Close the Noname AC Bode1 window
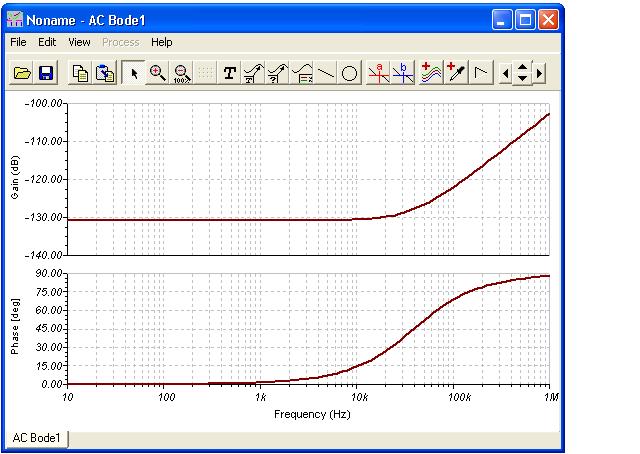The height and width of the screenshot is (454, 640). point(548,20)
